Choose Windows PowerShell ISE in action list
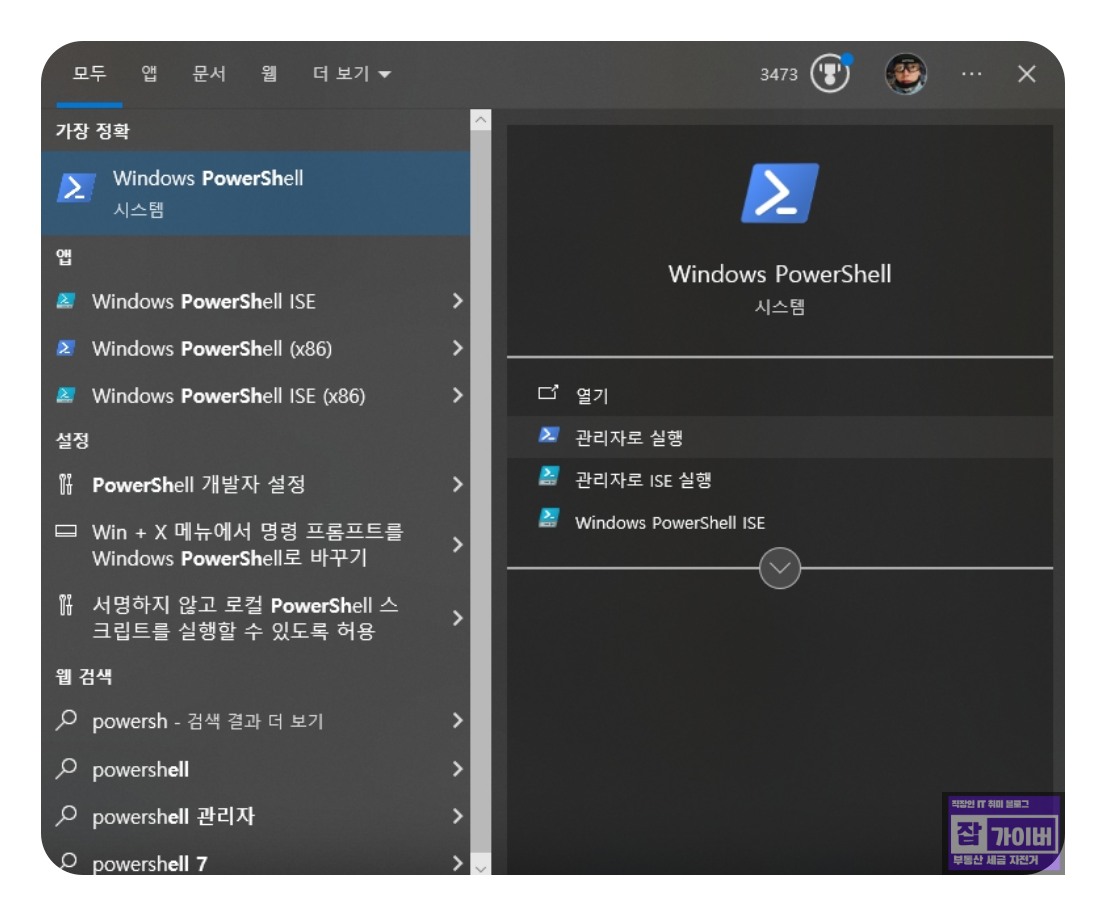The width and height of the screenshot is (1106, 916). click(x=779, y=522)
